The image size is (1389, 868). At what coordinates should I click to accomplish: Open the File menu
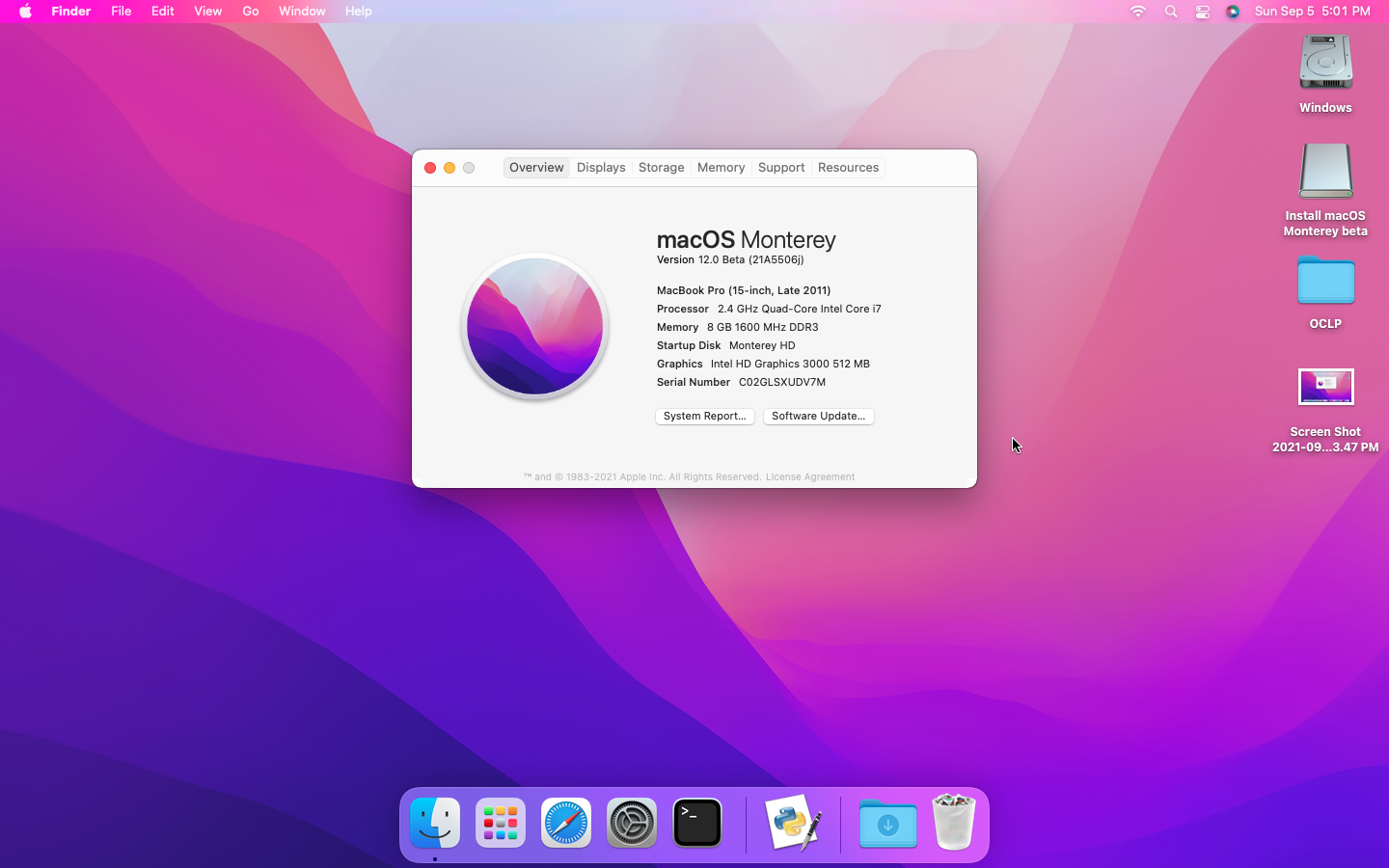(121, 12)
